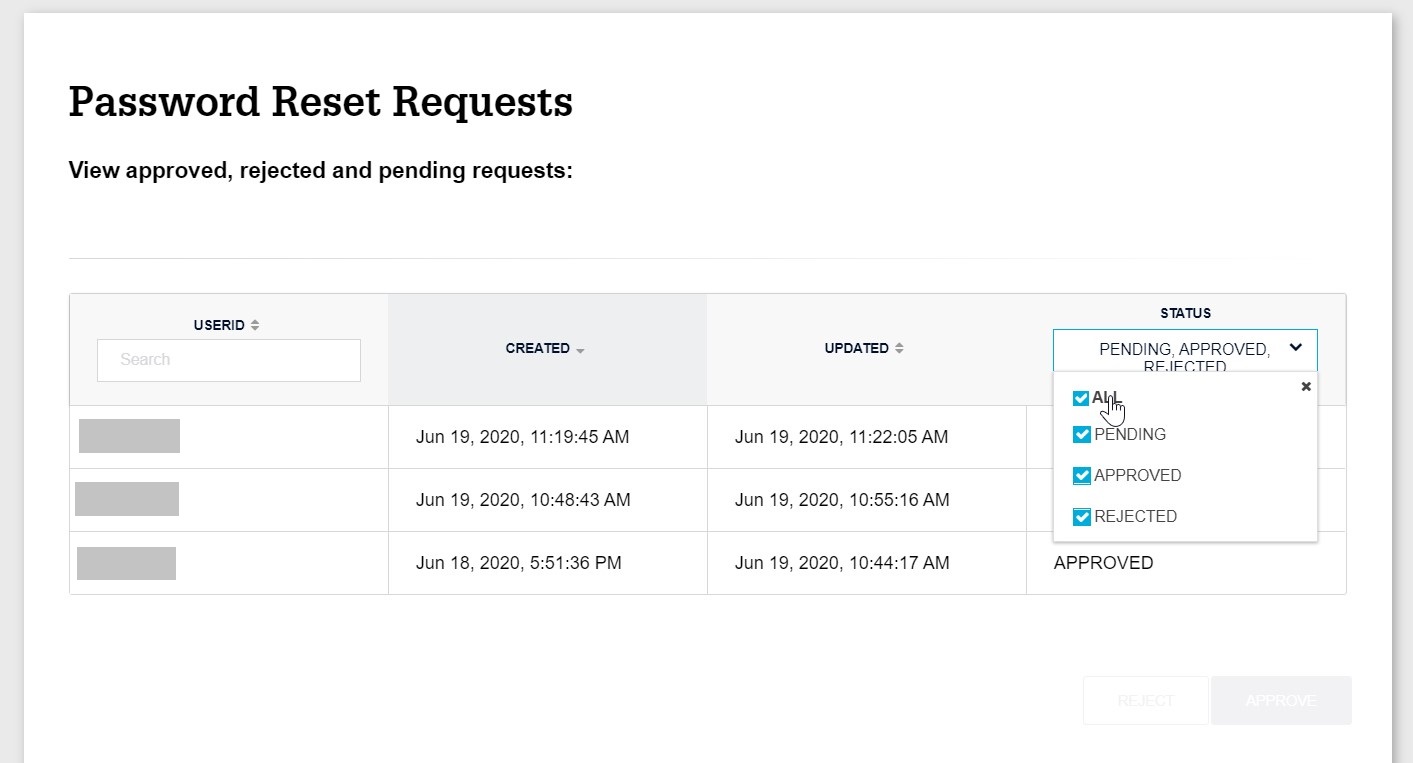The width and height of the screenshot is (1413, 763).
Task: Click the STATUS column header
Action: pyautogui.click(x=1184, y=312)
